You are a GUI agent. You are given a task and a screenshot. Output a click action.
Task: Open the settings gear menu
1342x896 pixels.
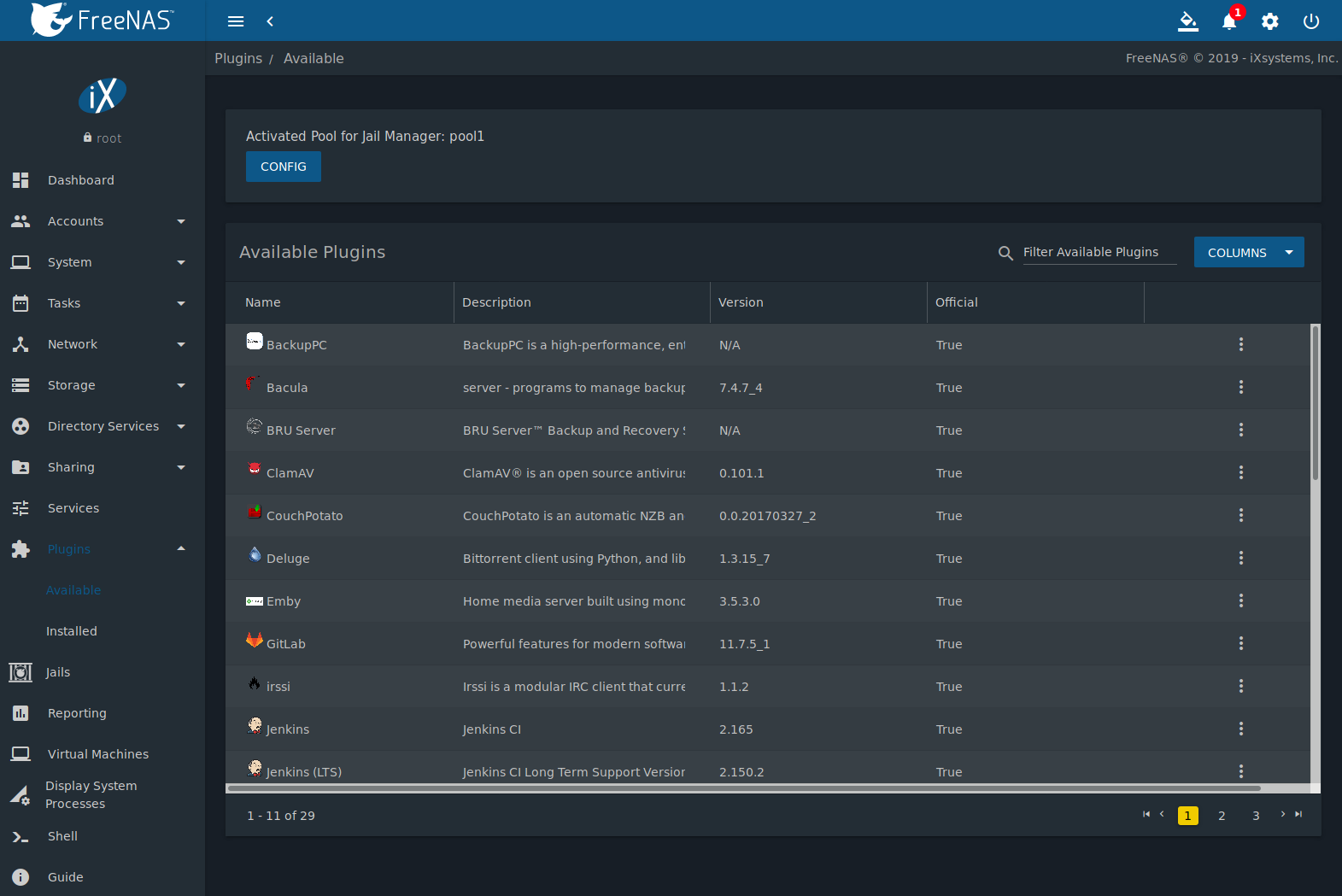click(1270, 21)
